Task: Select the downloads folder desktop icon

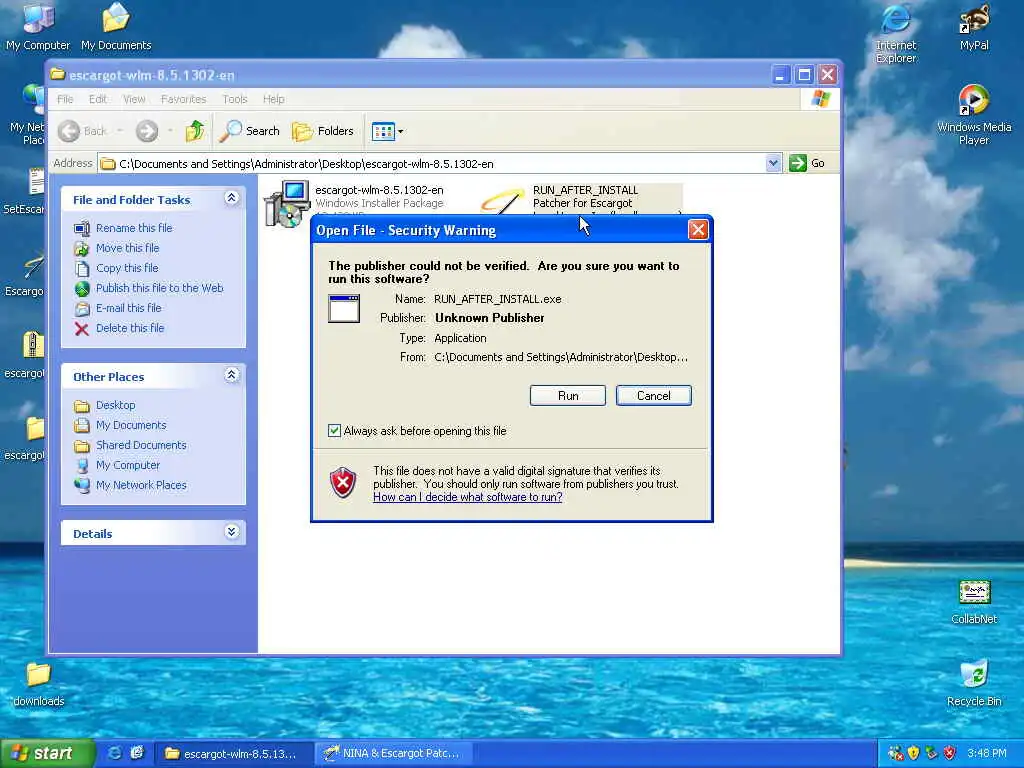Action: 39,684
